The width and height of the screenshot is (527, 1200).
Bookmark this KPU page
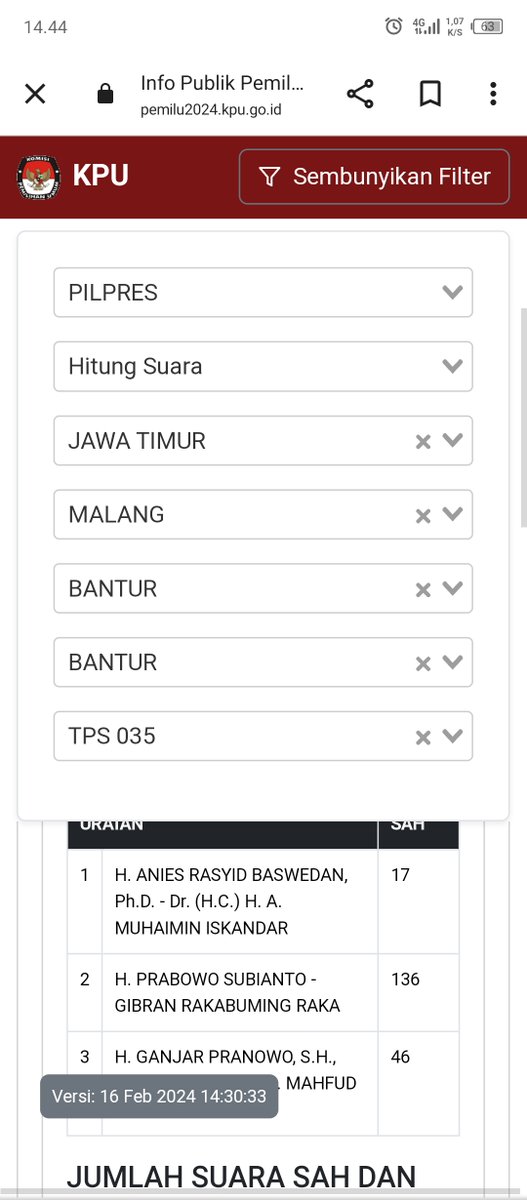tap(430, 94)
